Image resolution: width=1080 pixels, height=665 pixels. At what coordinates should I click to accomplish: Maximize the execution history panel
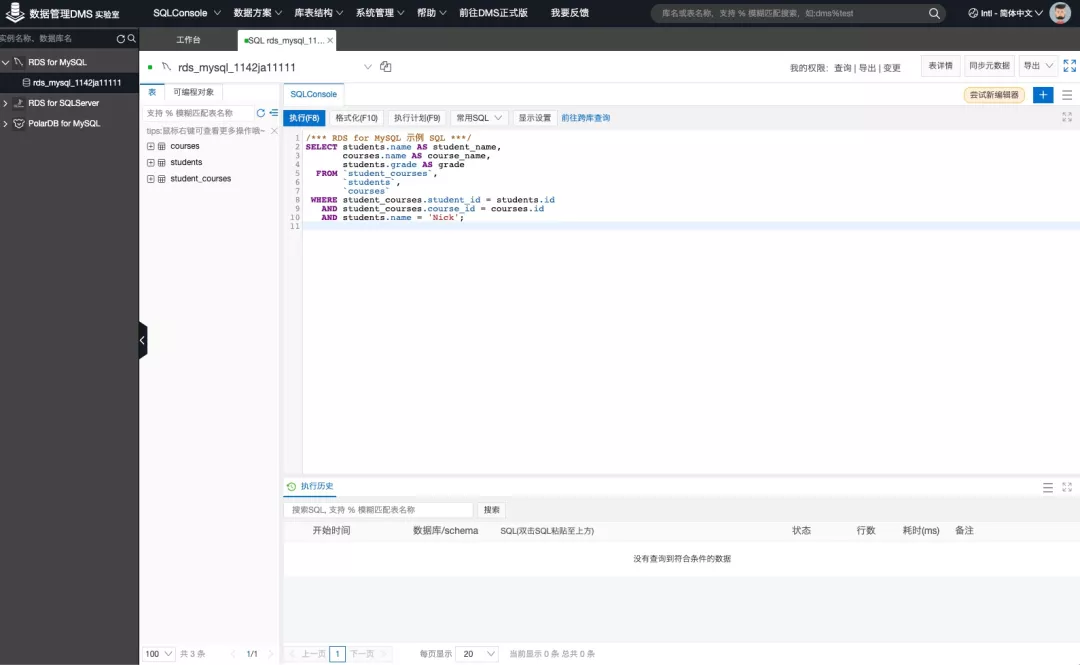[1067, 487]
